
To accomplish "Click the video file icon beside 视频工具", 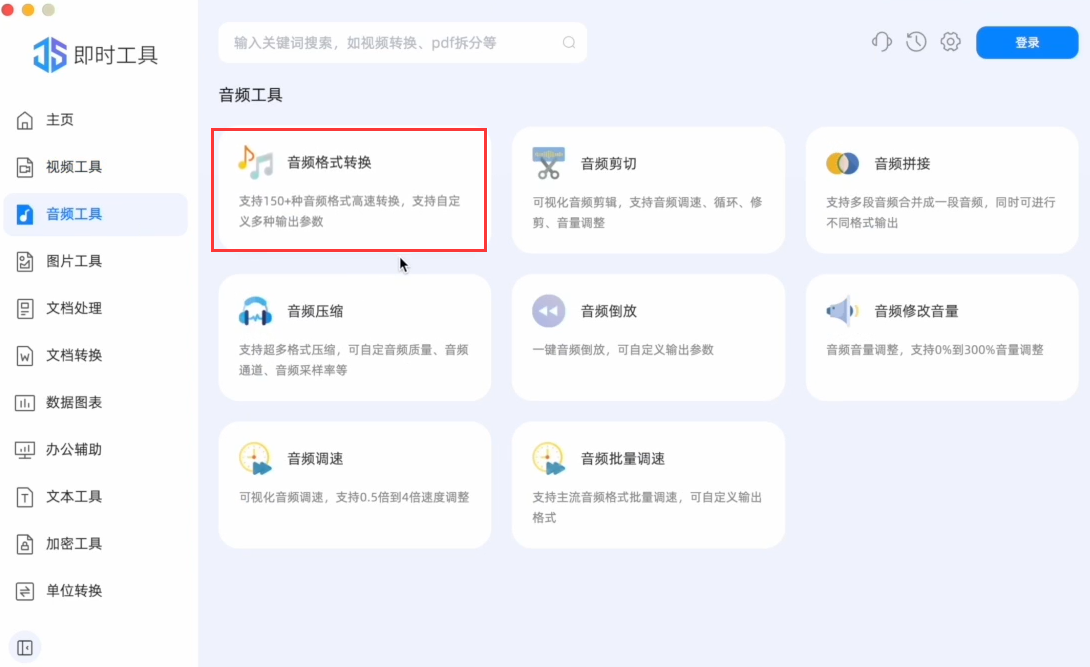I will click(24, 167).
